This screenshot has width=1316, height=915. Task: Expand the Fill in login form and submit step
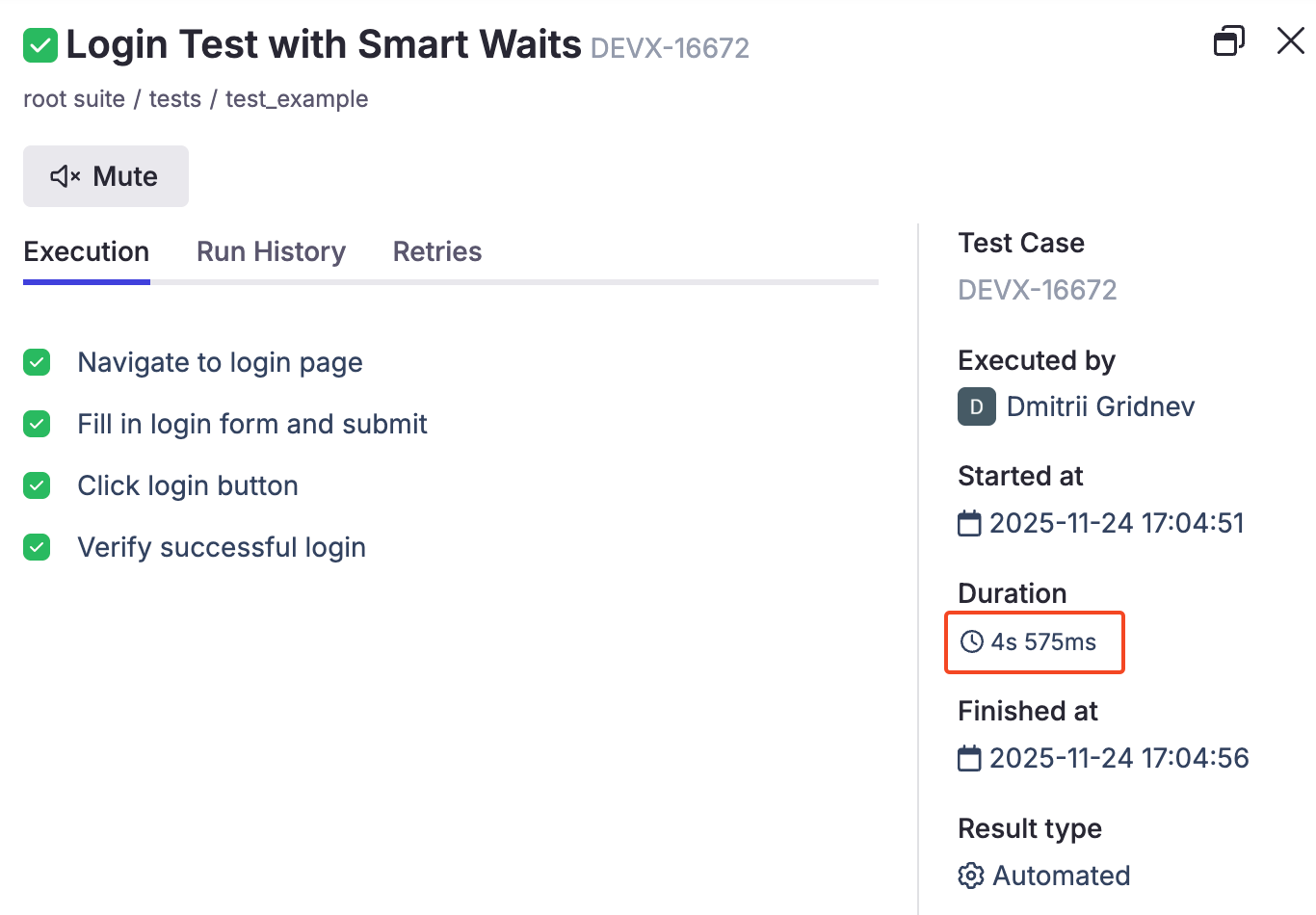pos(252,424)
